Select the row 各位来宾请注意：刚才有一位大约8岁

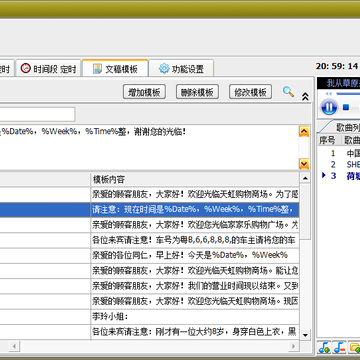(x=149, y=332)
